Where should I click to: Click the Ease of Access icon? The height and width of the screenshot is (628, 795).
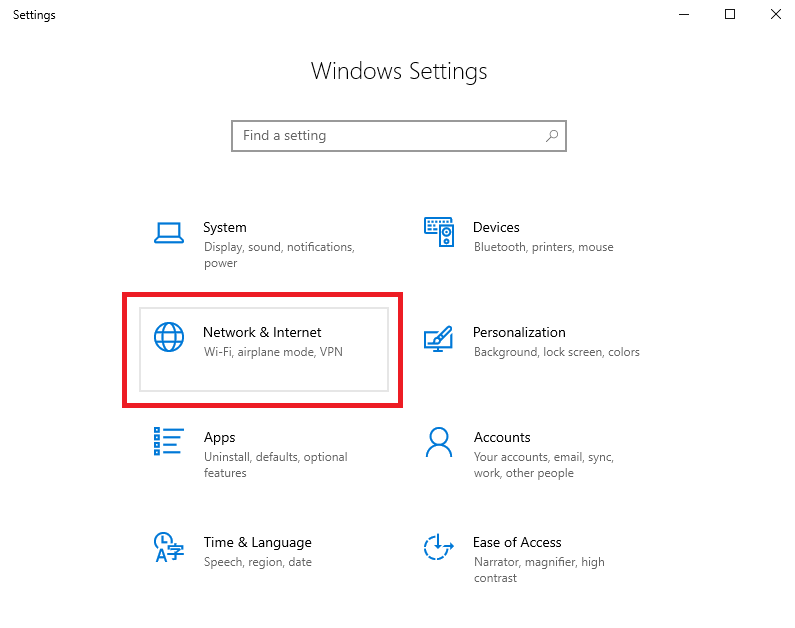[439, 547]
